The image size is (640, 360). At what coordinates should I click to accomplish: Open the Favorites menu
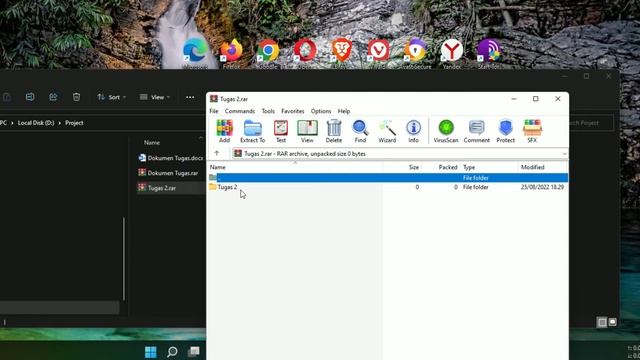point(293,111)
